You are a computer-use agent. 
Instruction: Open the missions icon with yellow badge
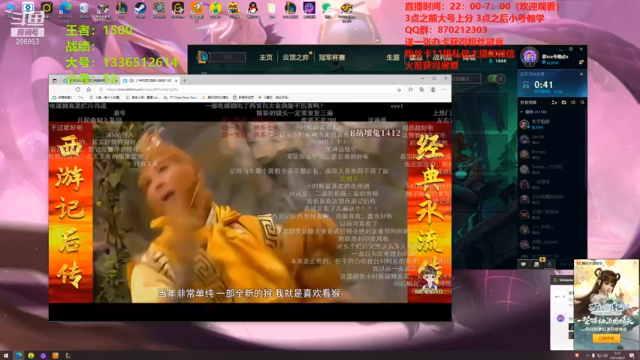tap(537, 264)
